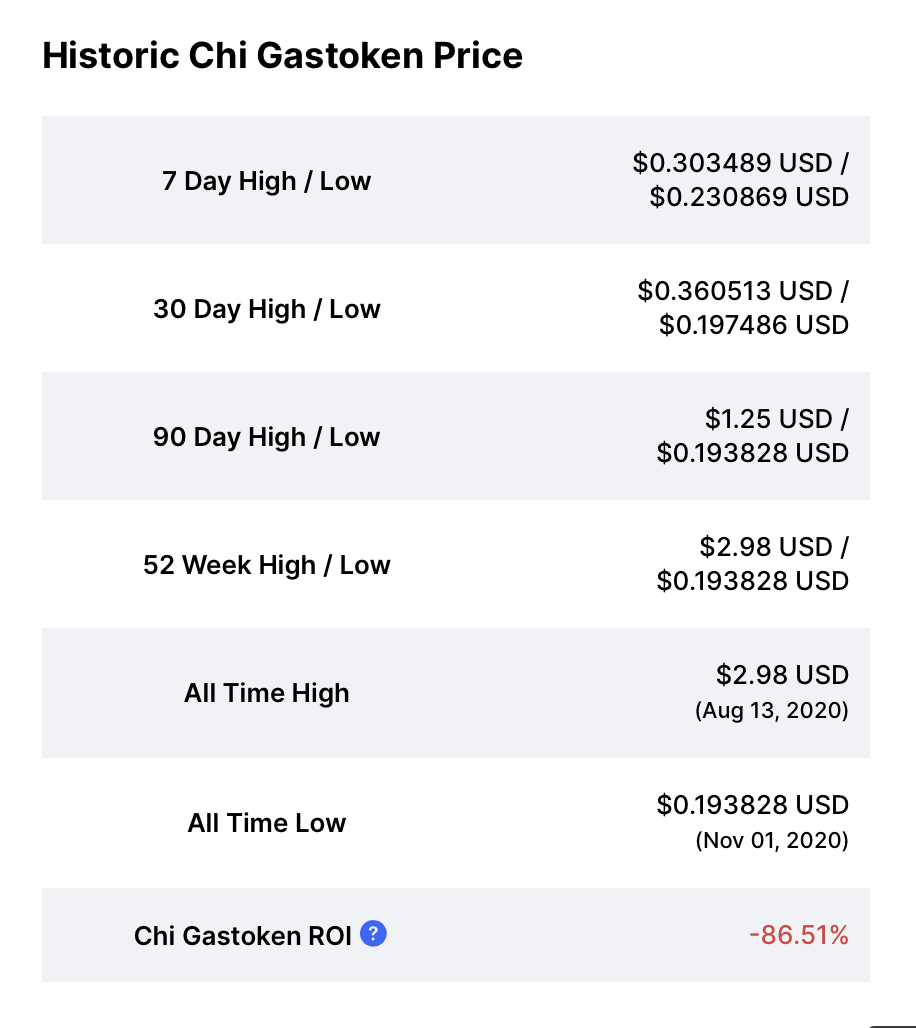Screen dimensions: 916x1028
Task: Click the $0.303489 USD seven-day high value
Action: tap(732, 163)
